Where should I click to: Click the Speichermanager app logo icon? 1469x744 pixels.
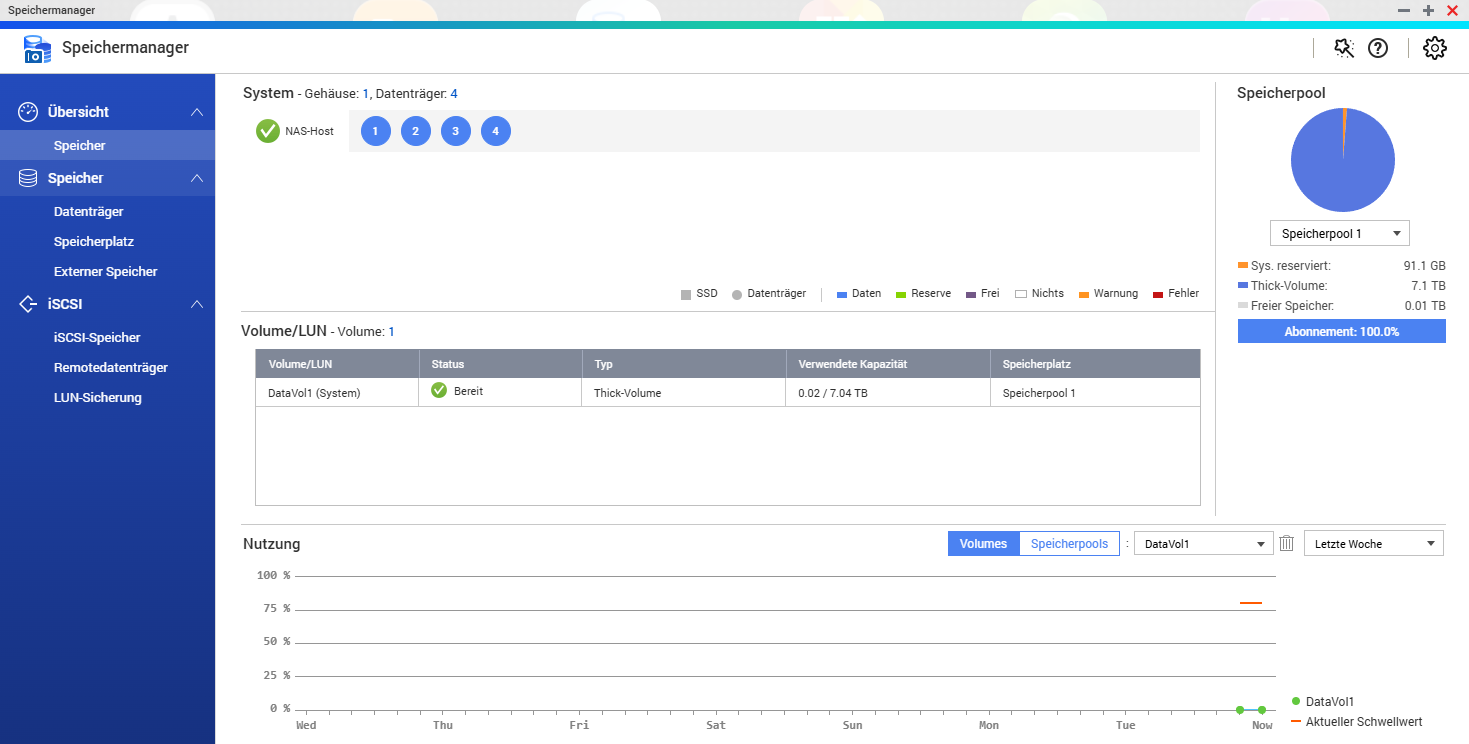pyautogui.click(x=37, y=49)
